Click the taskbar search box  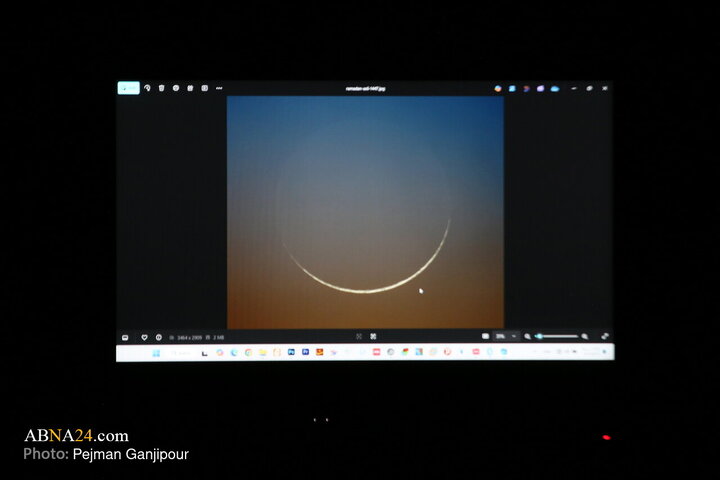183,352
